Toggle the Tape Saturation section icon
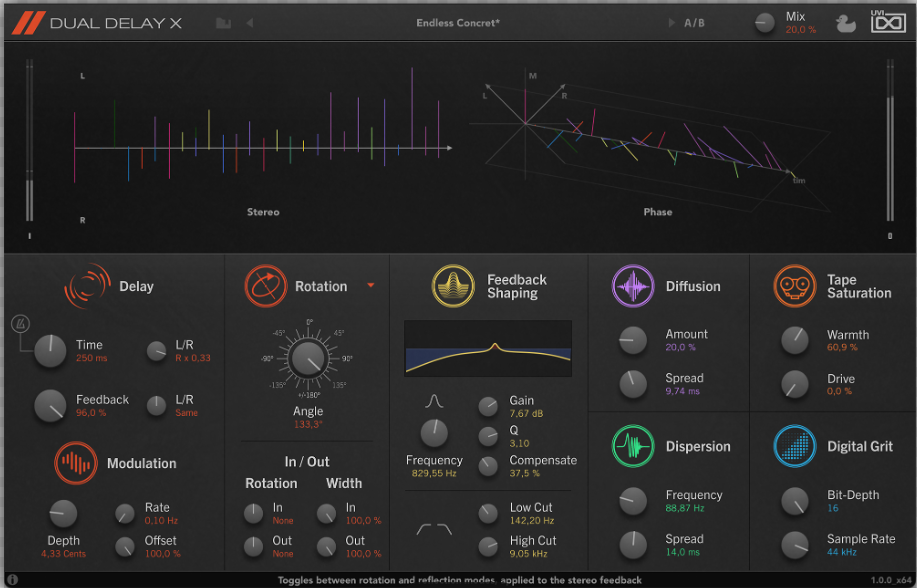 (794, 286)
